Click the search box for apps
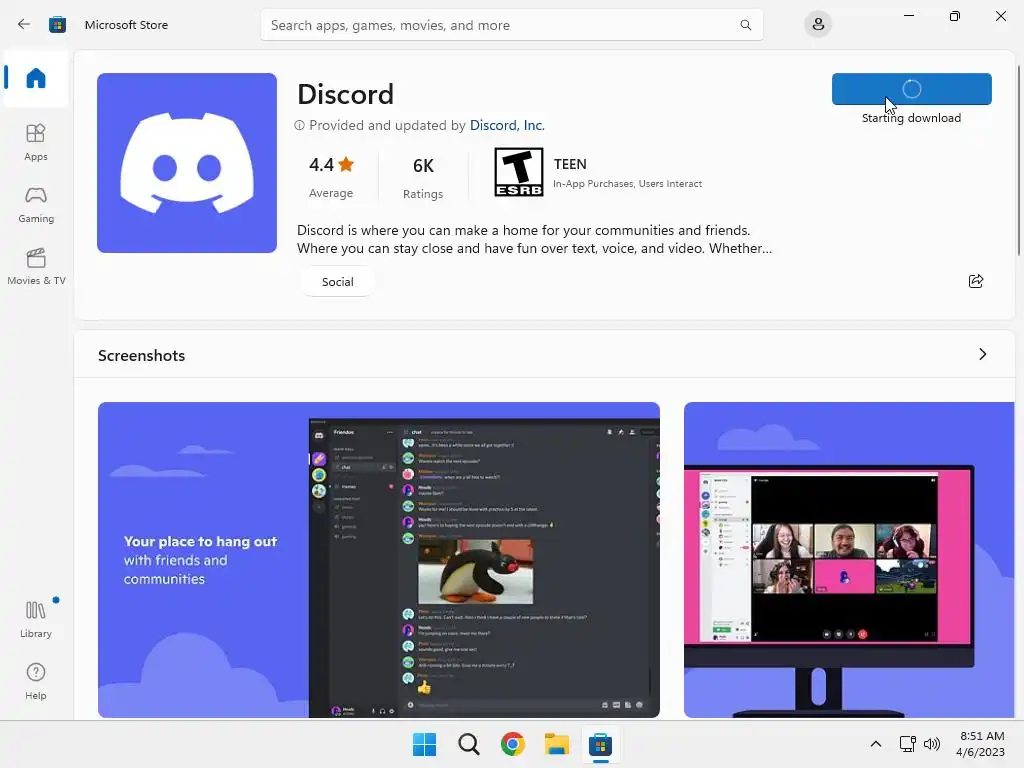The height and width of the screenshot is (768, 1024). tap(511, 25)
